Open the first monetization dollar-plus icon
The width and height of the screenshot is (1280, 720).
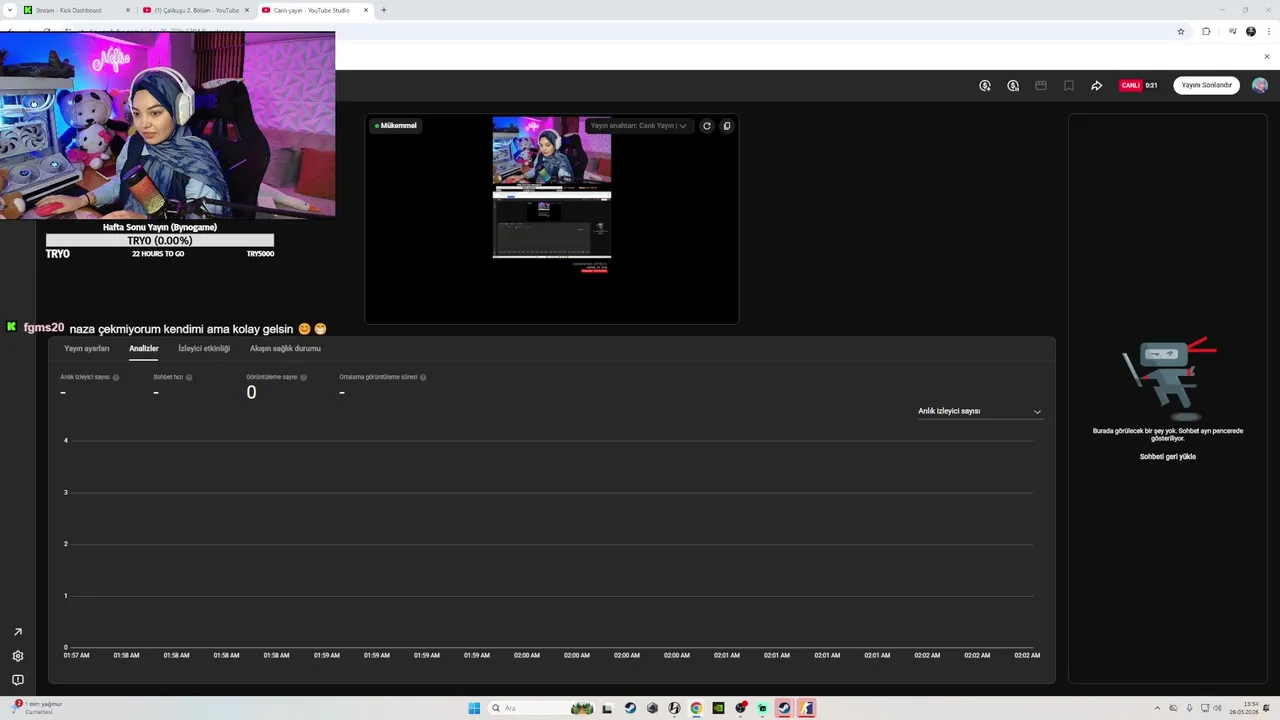pos(985,86)
